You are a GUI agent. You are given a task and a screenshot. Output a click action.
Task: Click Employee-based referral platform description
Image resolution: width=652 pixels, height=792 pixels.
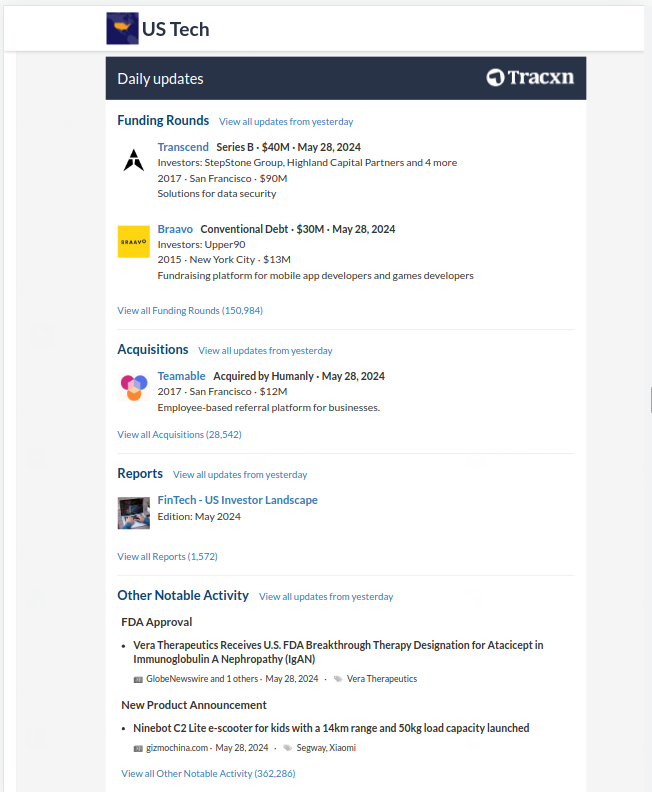(269, 408)
